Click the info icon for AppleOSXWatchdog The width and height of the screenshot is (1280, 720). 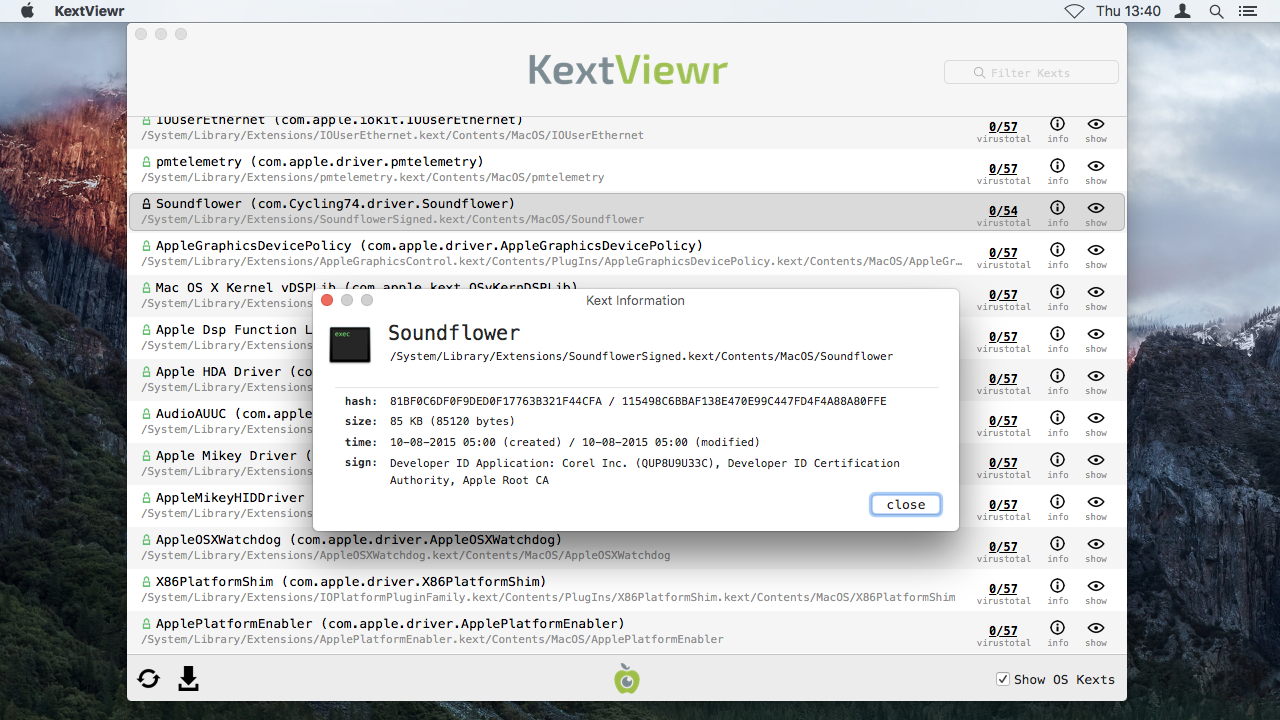tap(1057, 545)
